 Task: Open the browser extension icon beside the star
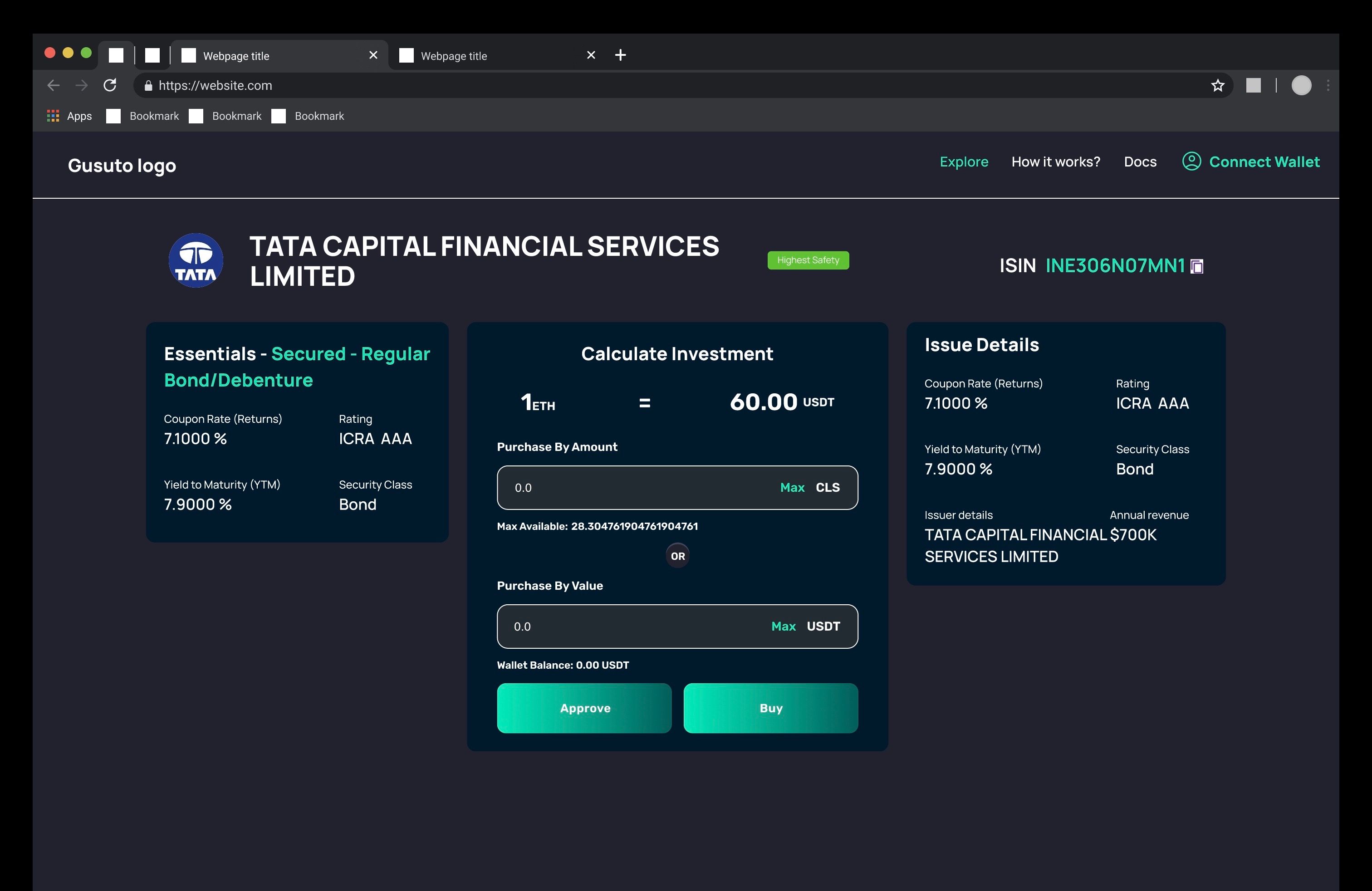click(x=1253, y=85)
